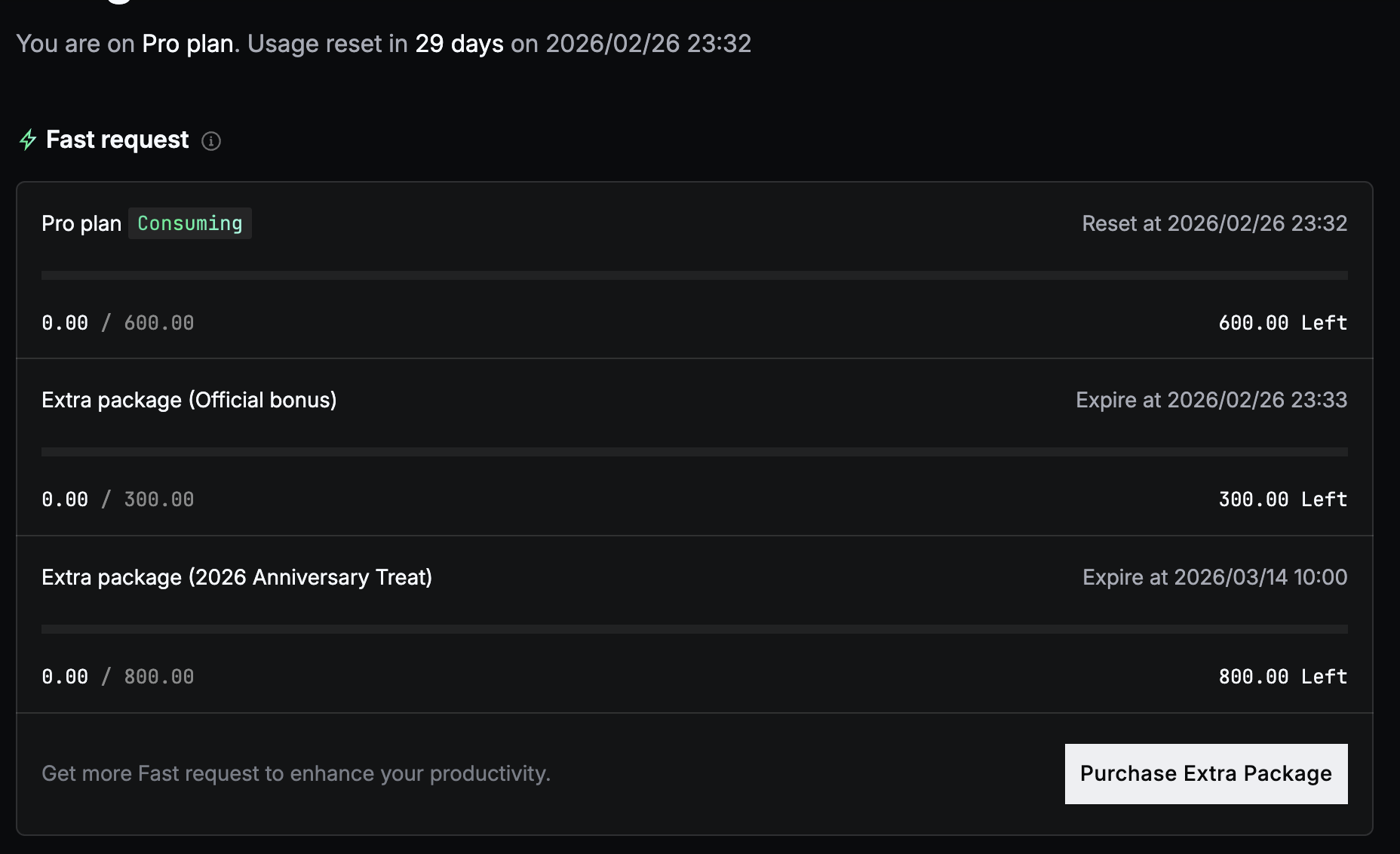This screenshot has height=854, width=1400.
Task: Click the Extra package (Official bonus) title
Action: 189,400
